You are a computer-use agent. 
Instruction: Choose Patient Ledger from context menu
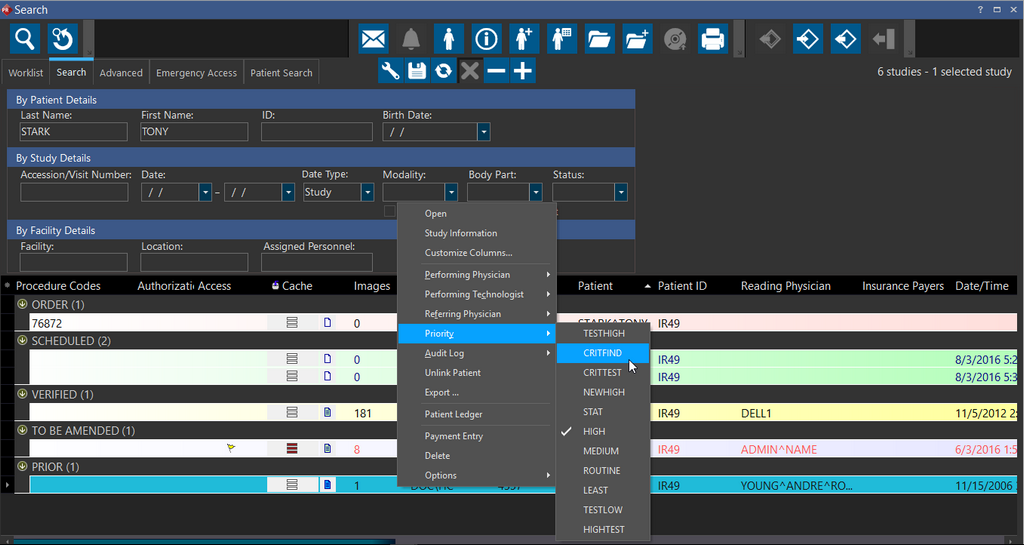coord(453,414)
